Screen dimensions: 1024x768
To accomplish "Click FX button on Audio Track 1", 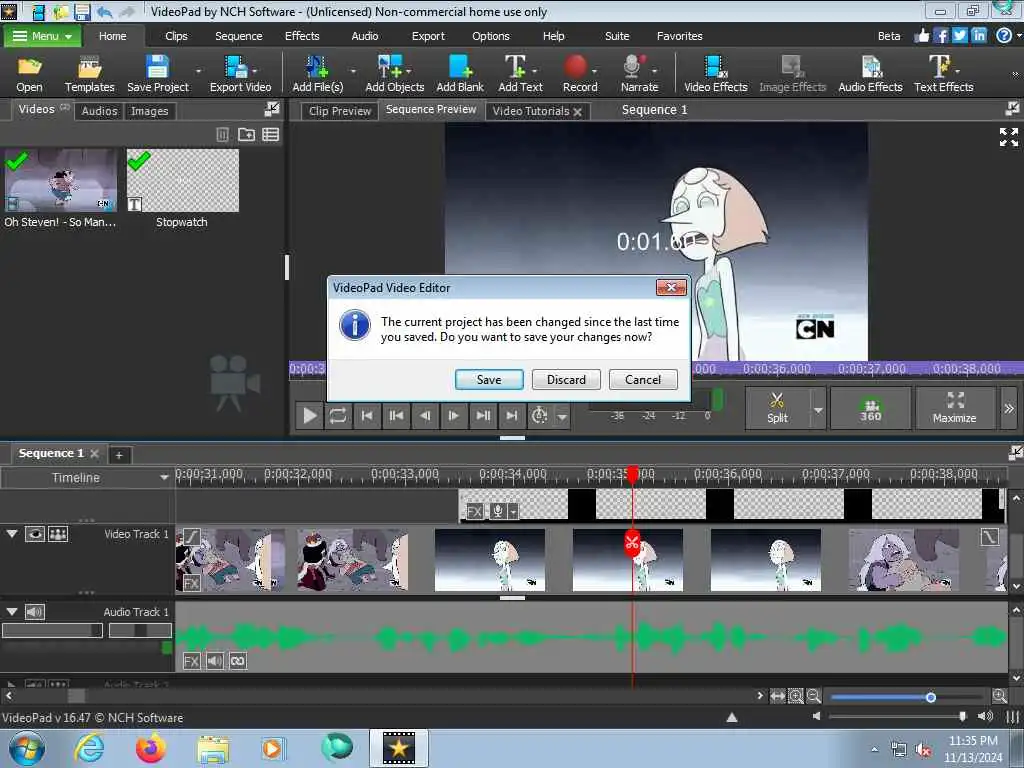I will 191,661.
